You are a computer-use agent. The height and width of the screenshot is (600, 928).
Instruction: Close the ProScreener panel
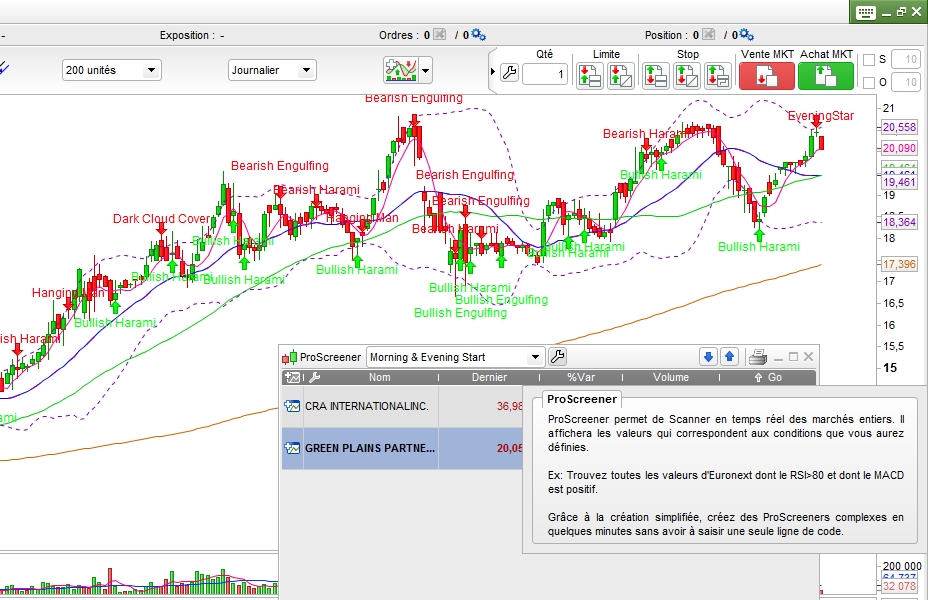click(x=808, y=357)
